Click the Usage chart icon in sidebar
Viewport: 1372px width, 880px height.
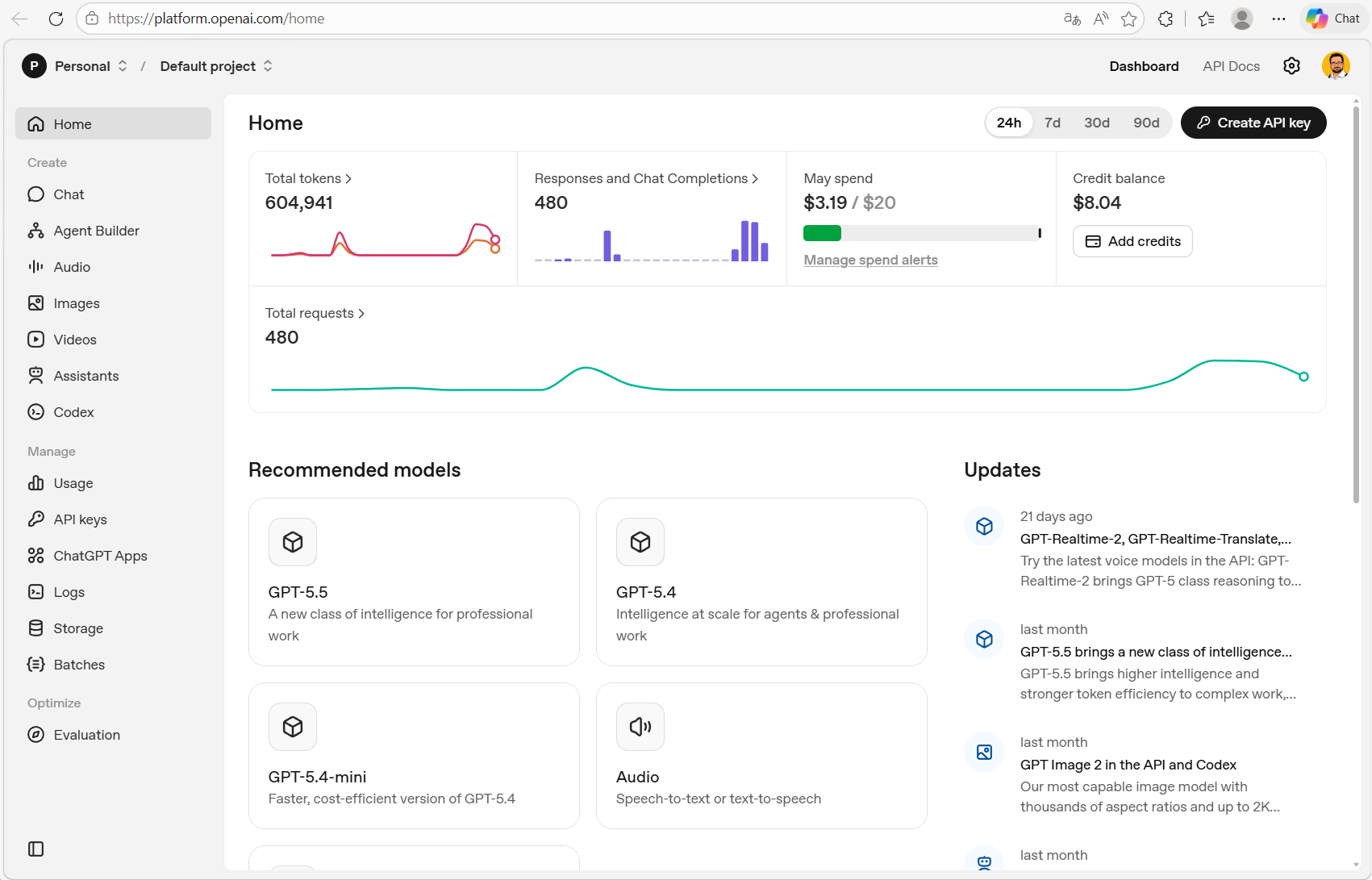click(x=35, y=483)
